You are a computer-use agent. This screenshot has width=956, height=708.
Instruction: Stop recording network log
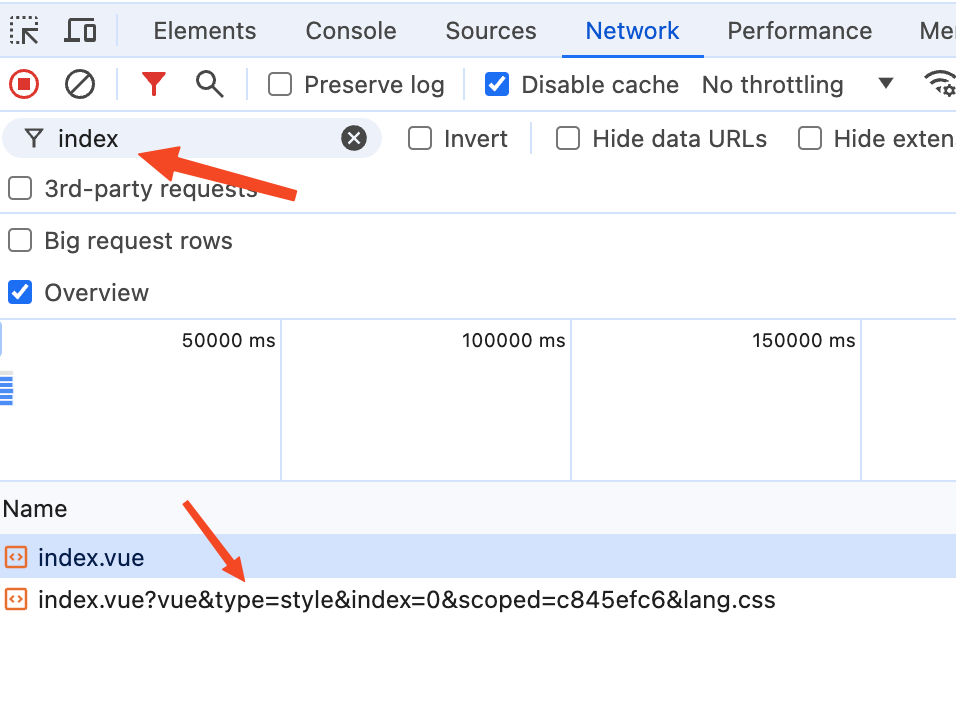23,84
